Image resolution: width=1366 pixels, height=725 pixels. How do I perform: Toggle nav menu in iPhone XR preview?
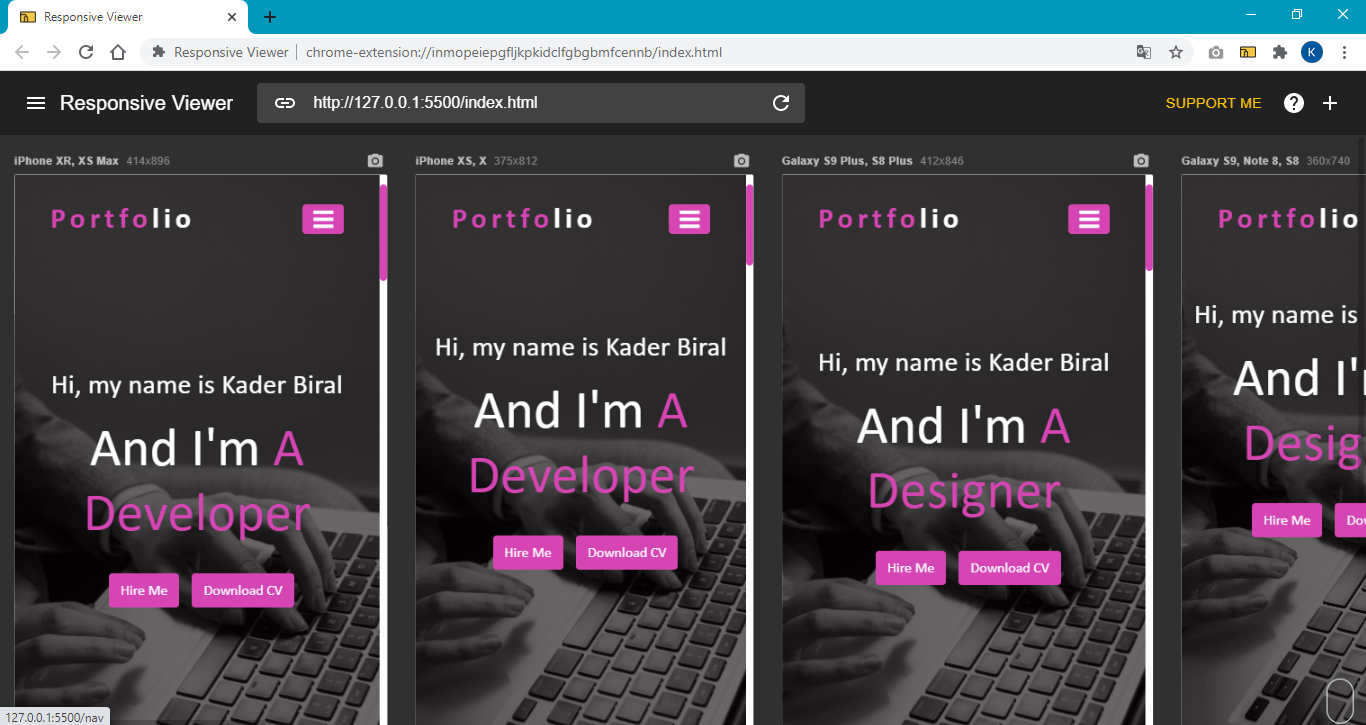click(x=323, y=219)
